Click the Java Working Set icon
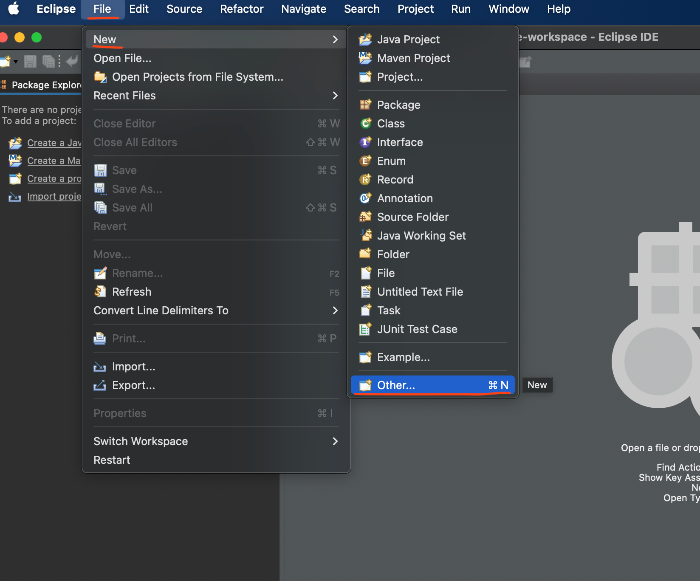The height and width of the screenshot is (581, 700). click(x=366, y=235)
